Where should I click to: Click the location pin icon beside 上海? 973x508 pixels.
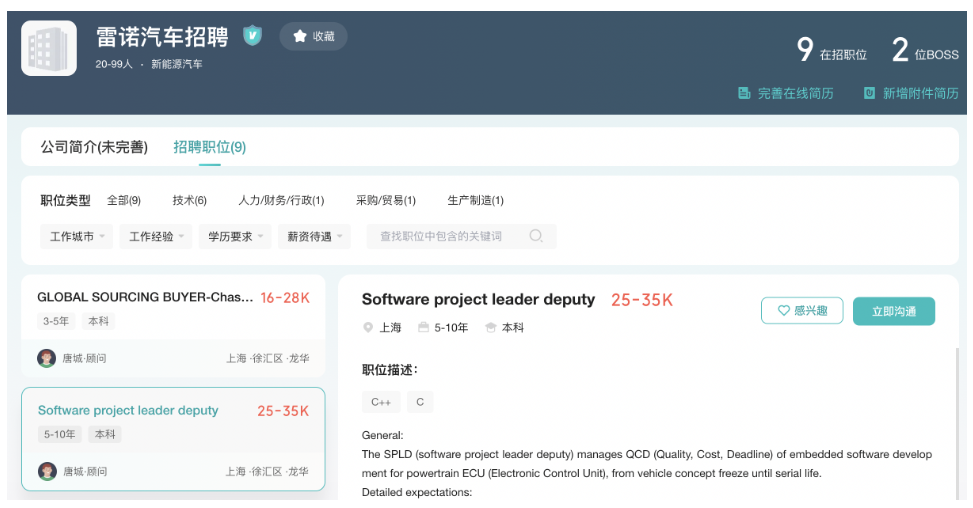pyautogui.click(x=368, y=327)
